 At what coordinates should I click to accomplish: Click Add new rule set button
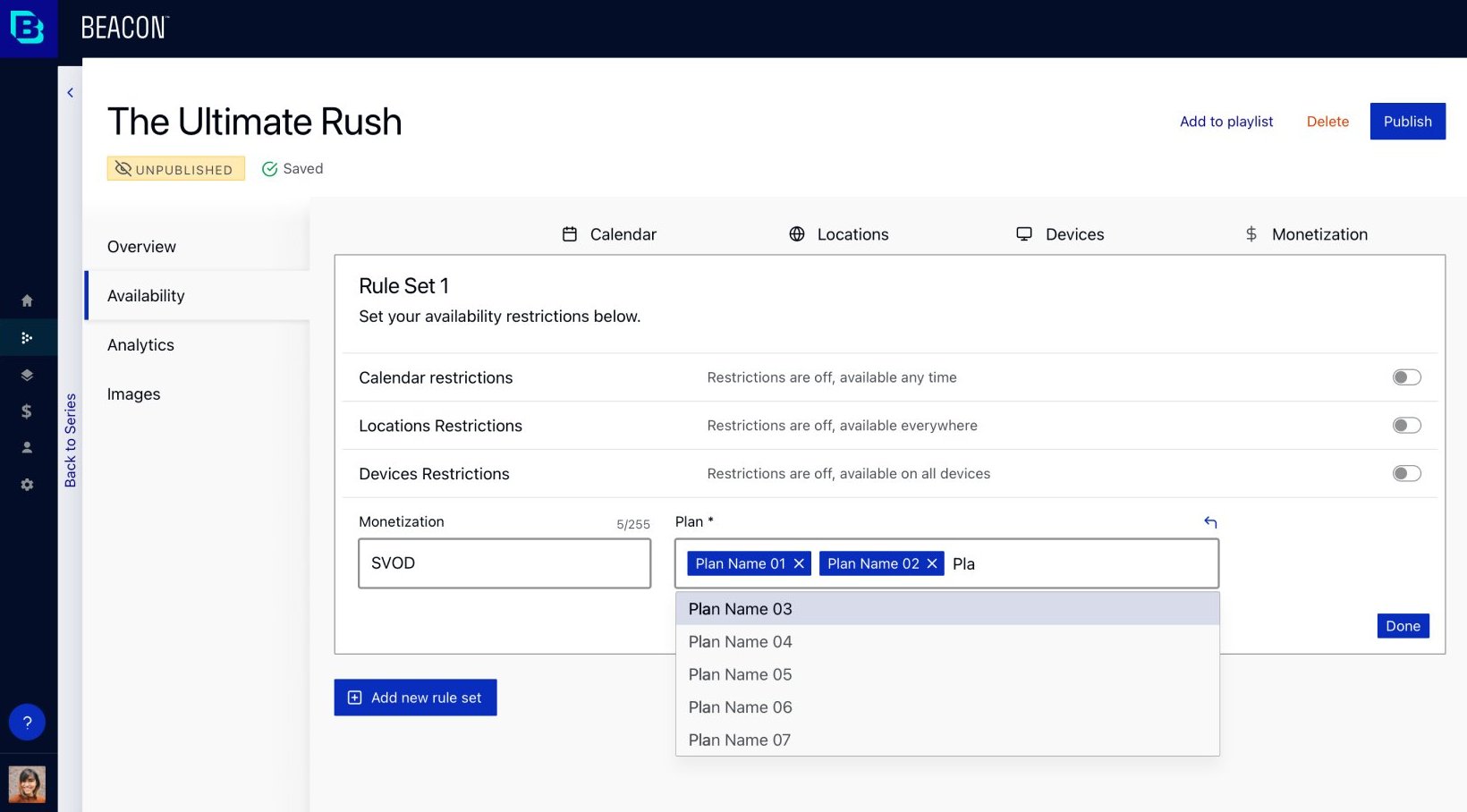pos(415,698)
